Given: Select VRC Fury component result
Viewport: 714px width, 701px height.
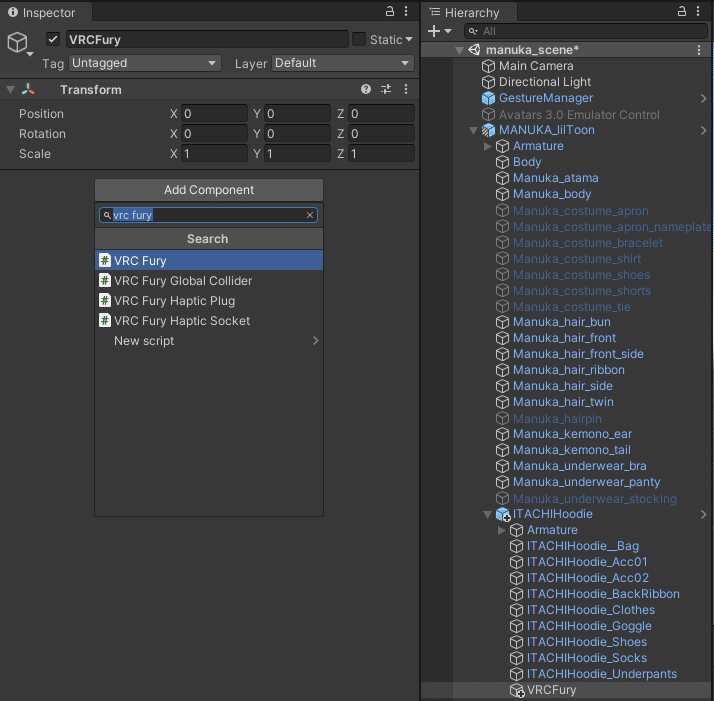Looking at the screenshot, I should (x=209, y=260).
